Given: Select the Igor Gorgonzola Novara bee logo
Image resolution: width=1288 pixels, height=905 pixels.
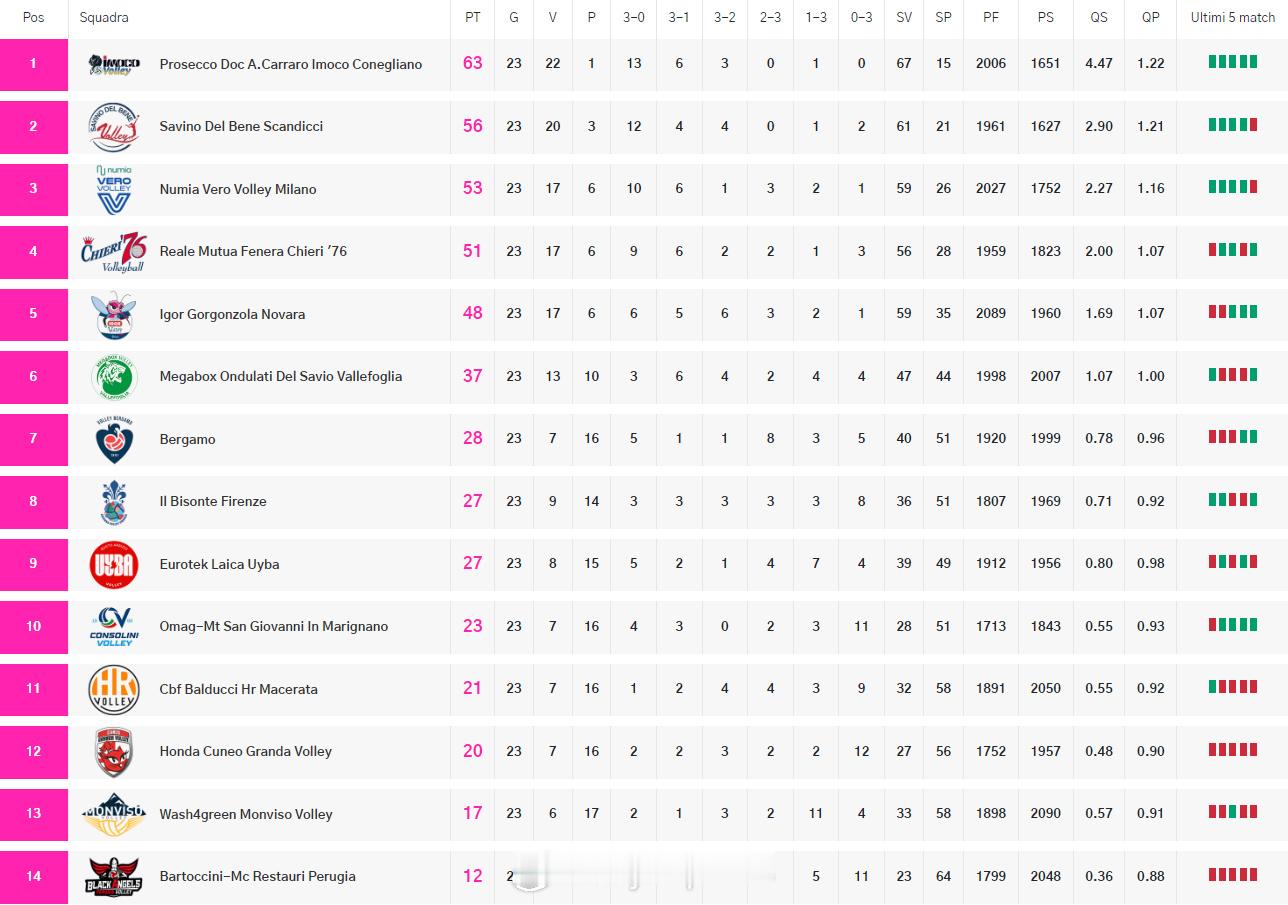Looking at the screenshot, I should coord(114,314).
